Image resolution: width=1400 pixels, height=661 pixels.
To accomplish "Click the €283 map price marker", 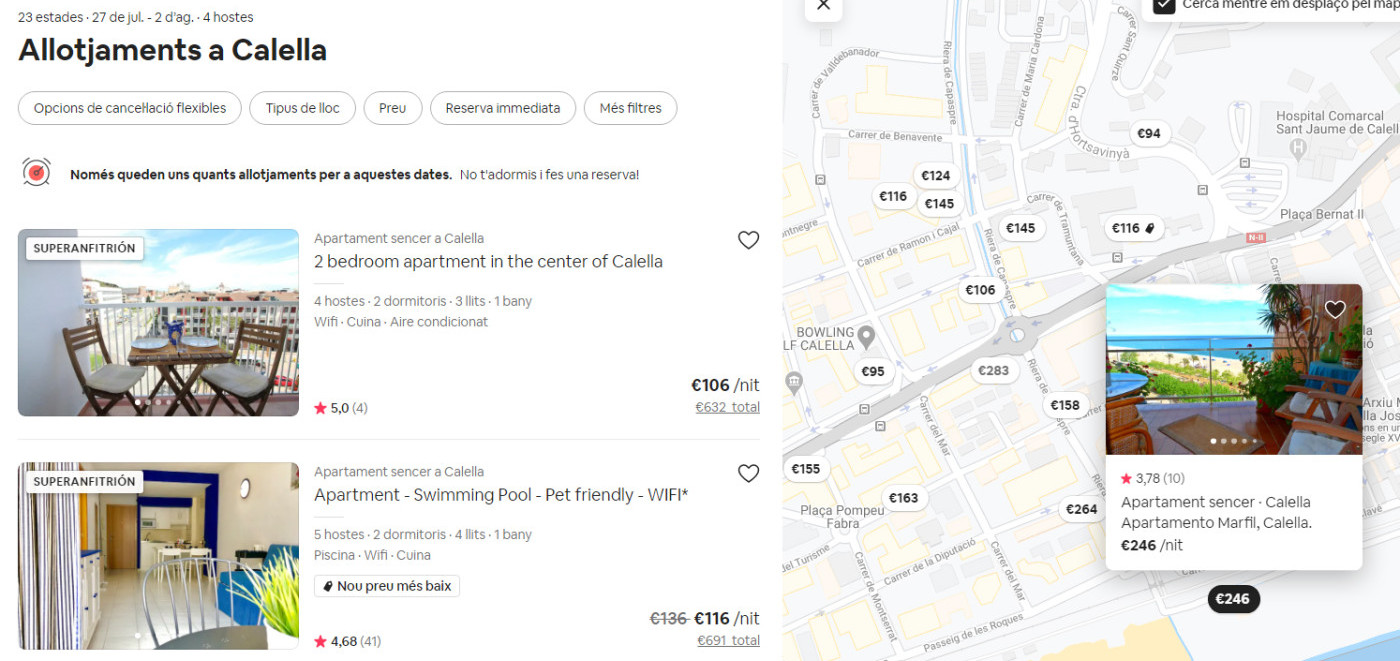I will pyautogui.click(x=993, y=371).
